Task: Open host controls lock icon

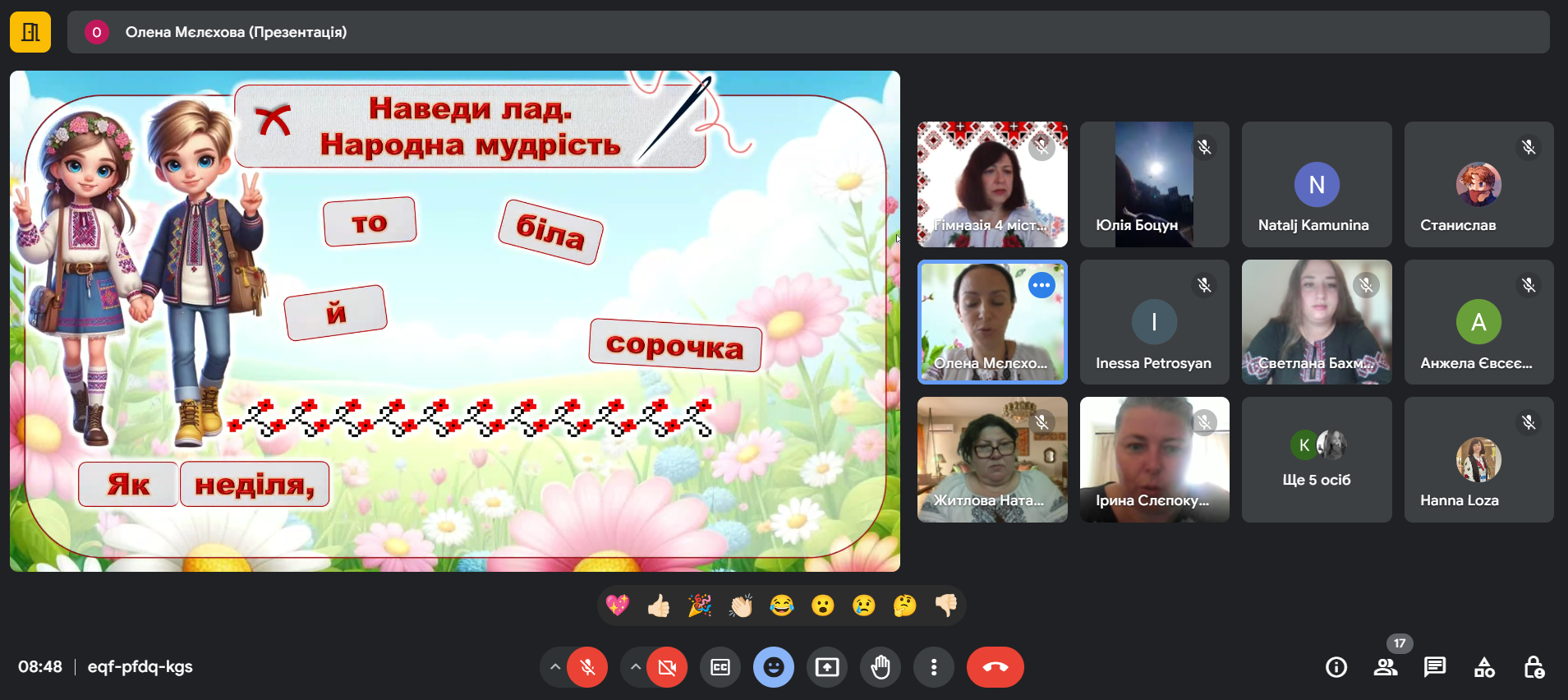Action: (x=1534, y=667)
